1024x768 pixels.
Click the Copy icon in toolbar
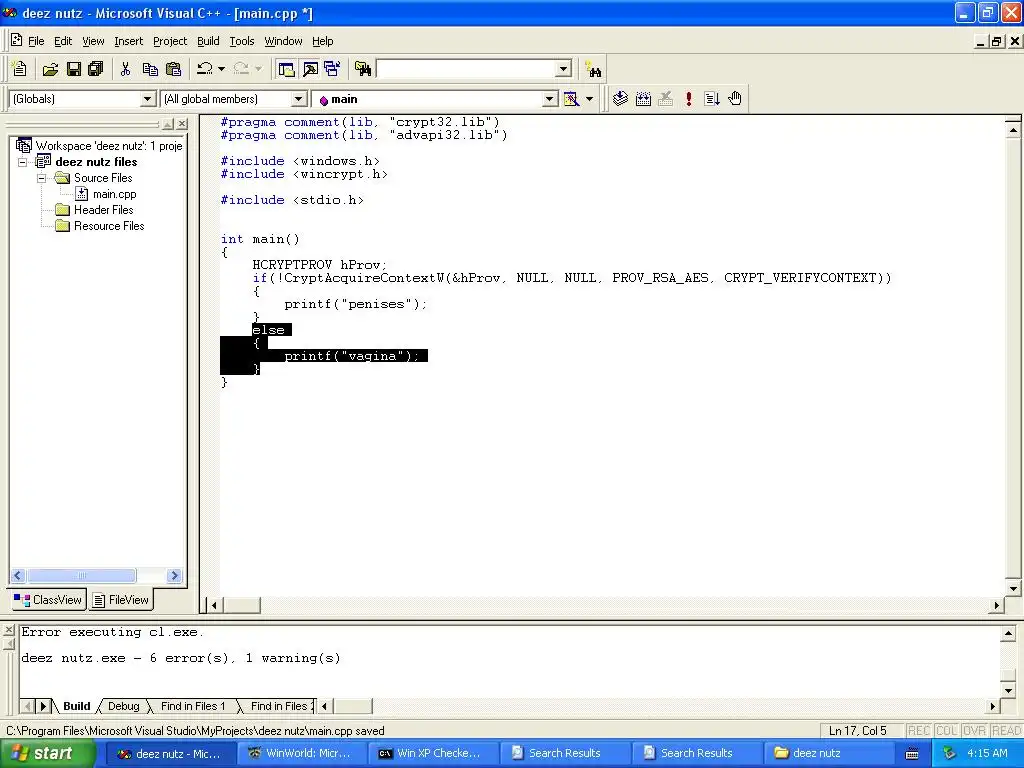150,69
